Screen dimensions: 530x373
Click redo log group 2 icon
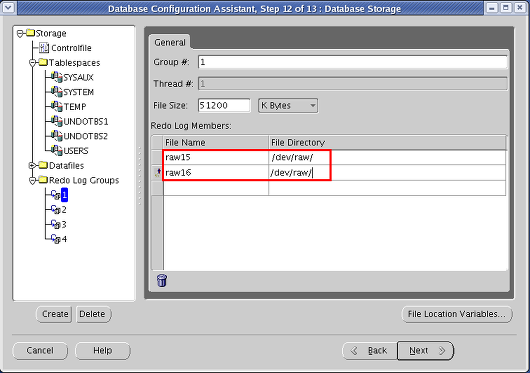pyautogui.click(x=55, y=209)
